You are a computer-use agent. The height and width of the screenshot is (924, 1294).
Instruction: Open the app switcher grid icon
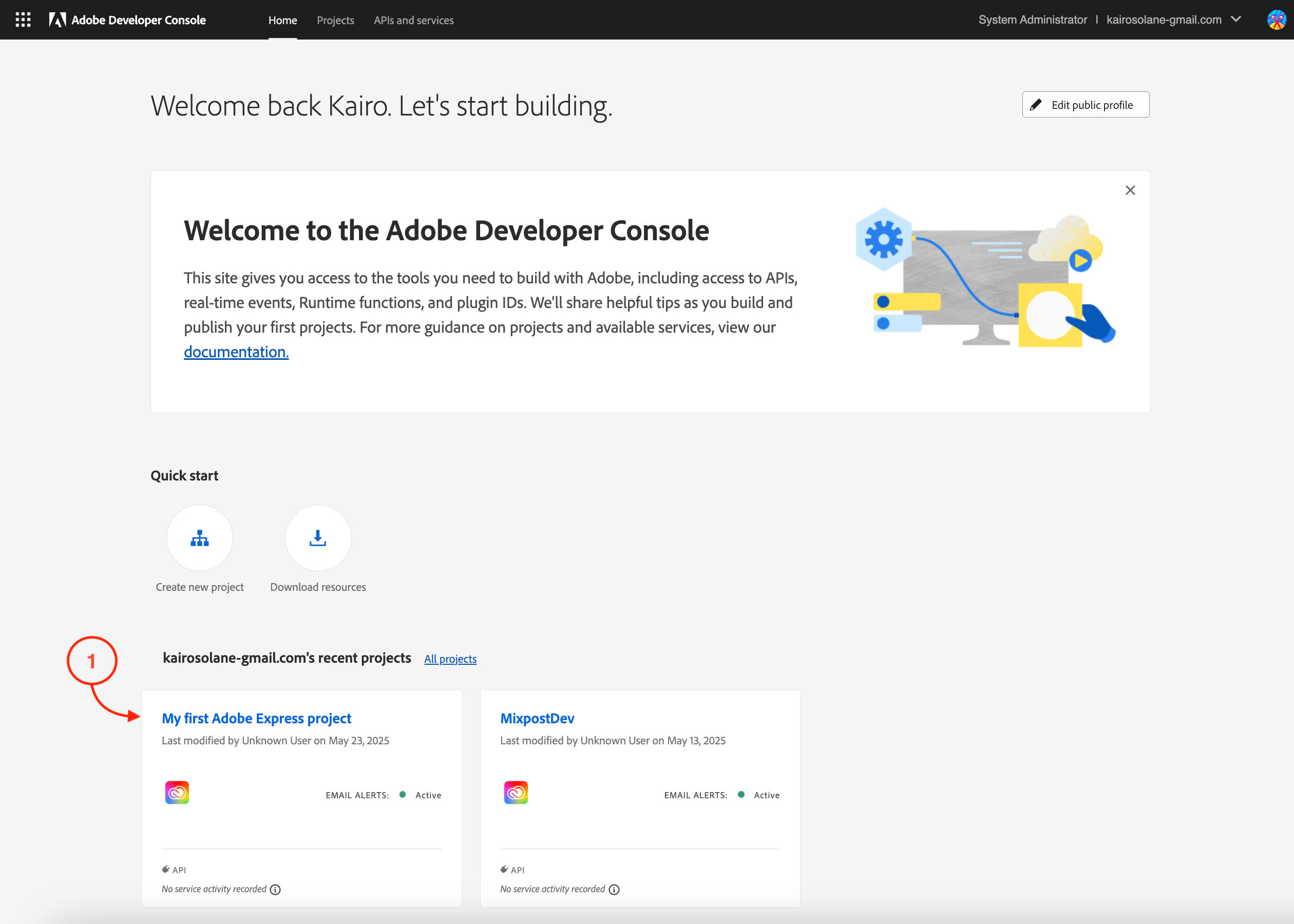coord(23,20)
